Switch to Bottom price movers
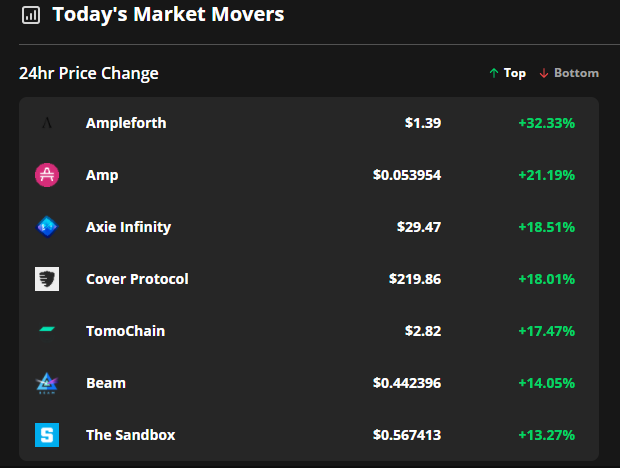This screenshot has height=468, width=620. pyautogui.click(x=569, y=73)
